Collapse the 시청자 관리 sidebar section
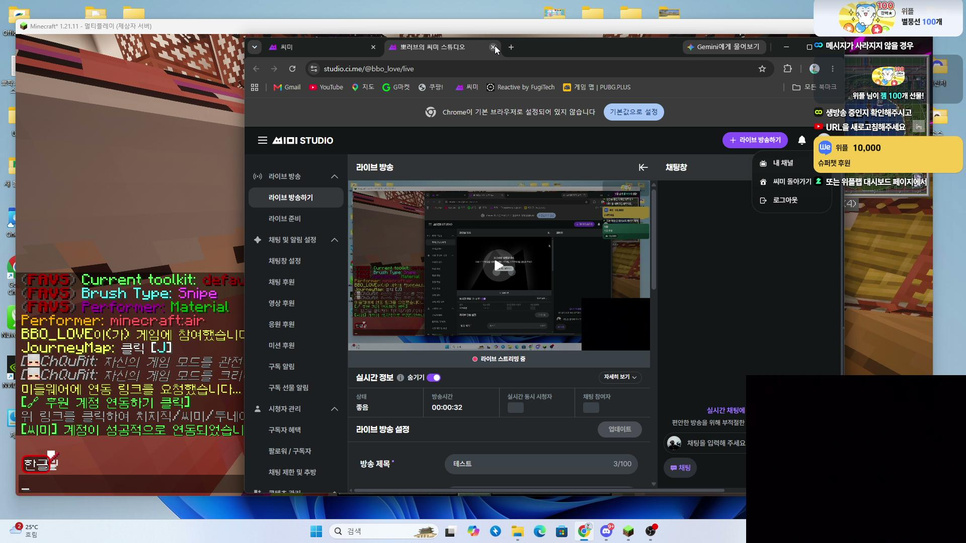This screenshot has width=966, height=543. click(x=335, y=409)
